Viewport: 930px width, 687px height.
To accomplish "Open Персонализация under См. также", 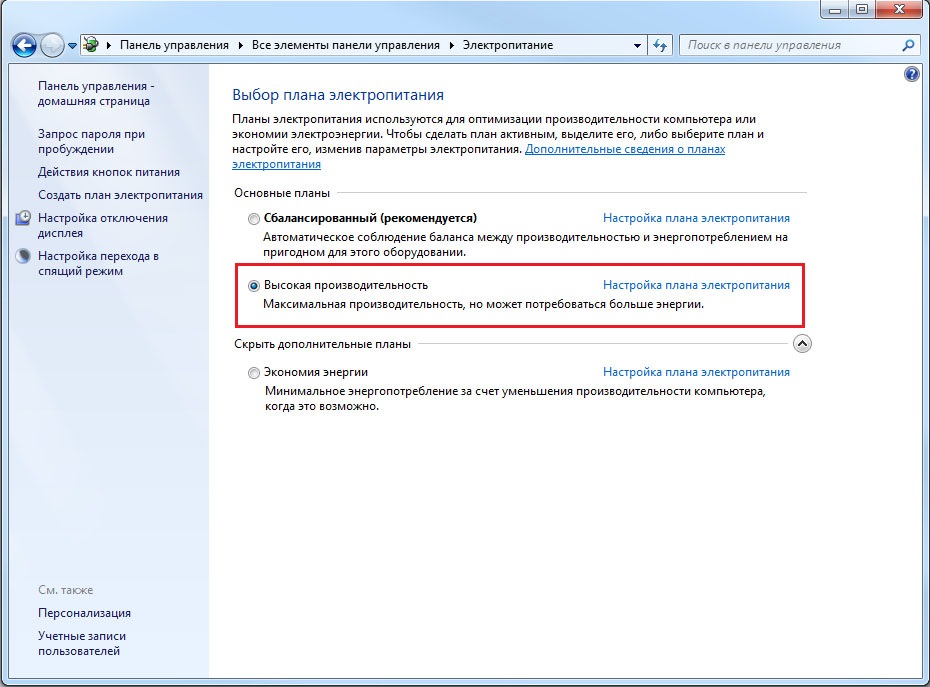I will (84, 613).
